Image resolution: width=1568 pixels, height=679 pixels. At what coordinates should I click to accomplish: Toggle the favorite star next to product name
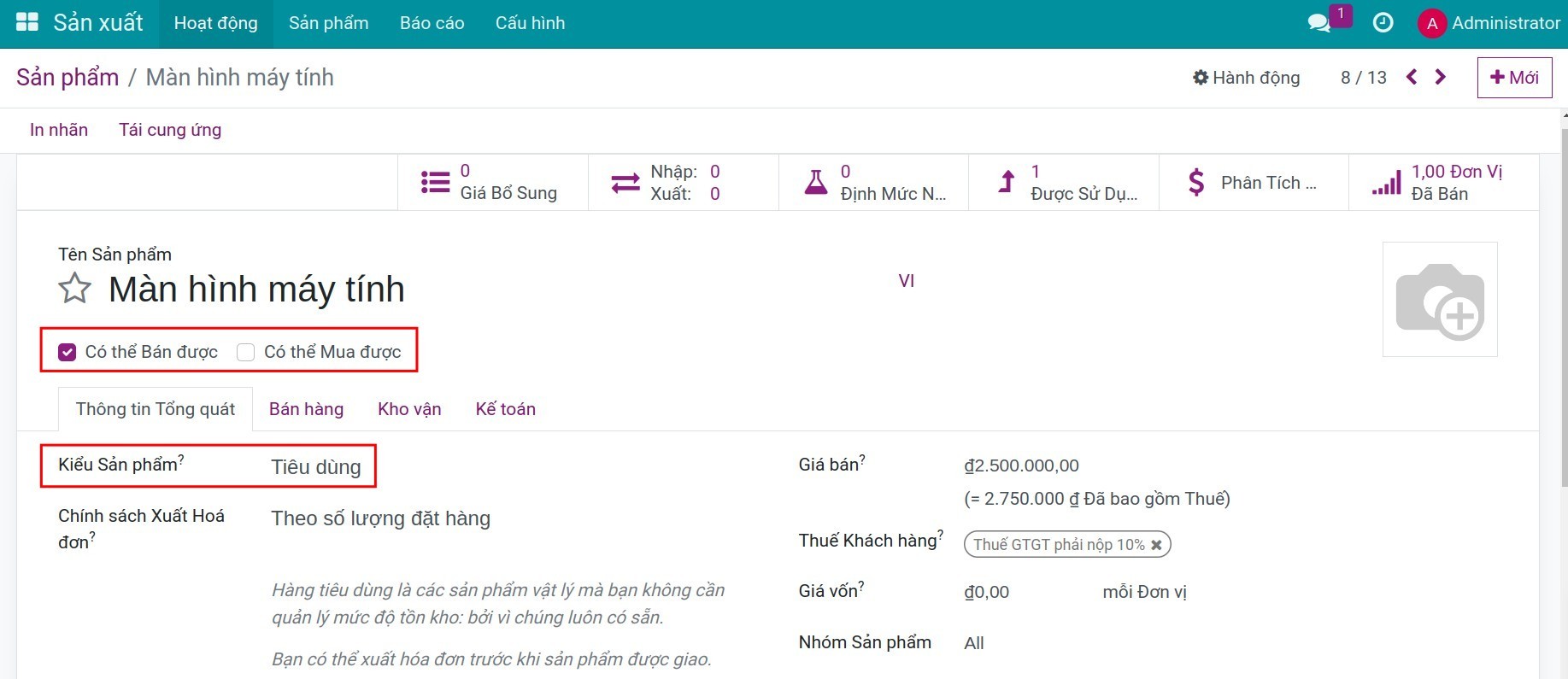75,289
